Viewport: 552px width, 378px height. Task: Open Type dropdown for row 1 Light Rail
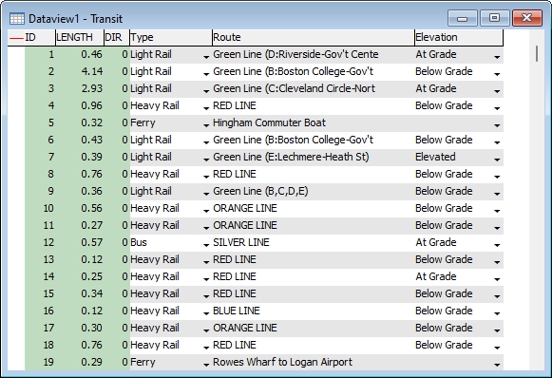pos(206,56)
